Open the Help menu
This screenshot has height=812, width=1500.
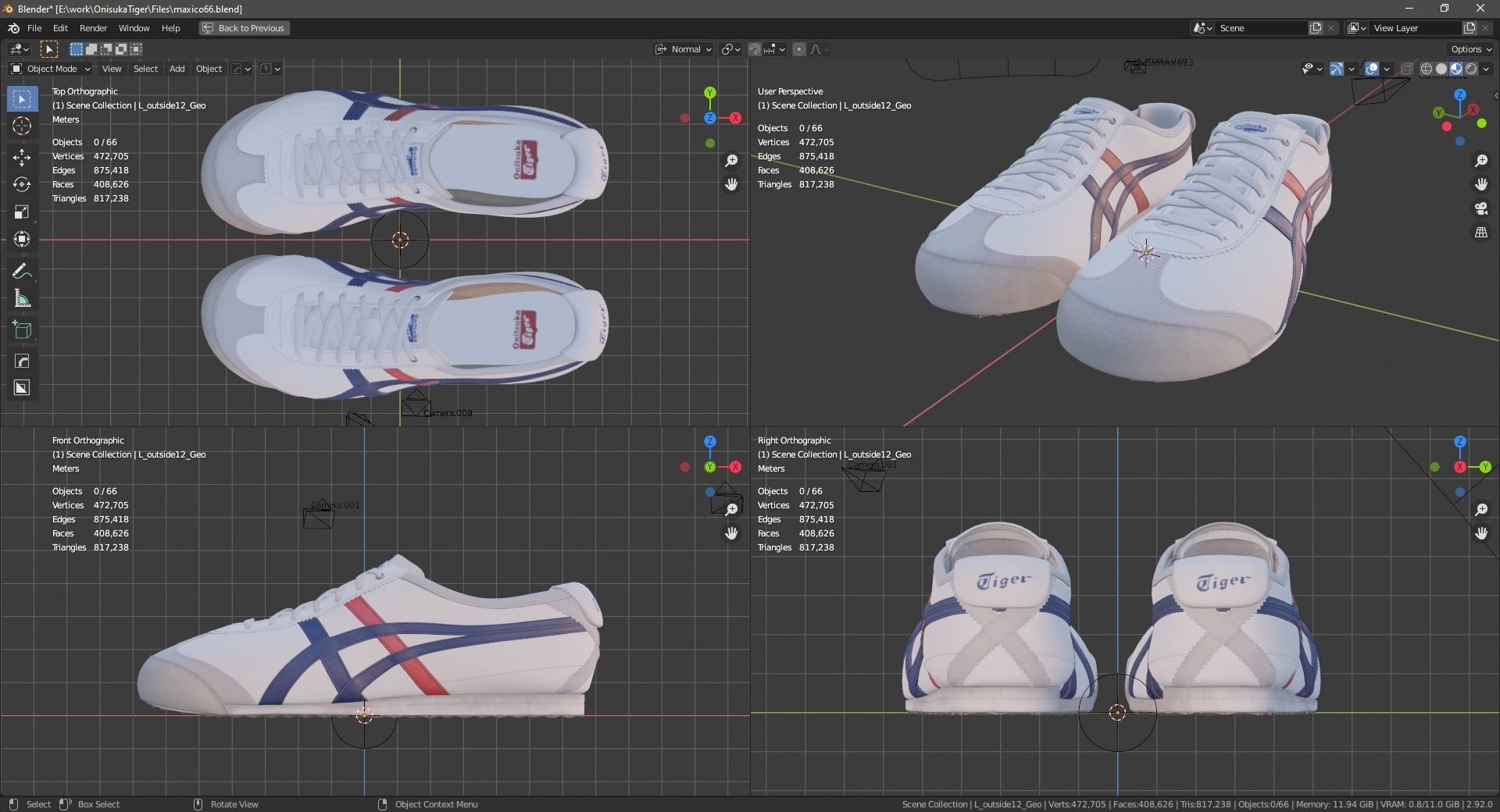click(x=170, y=28)
